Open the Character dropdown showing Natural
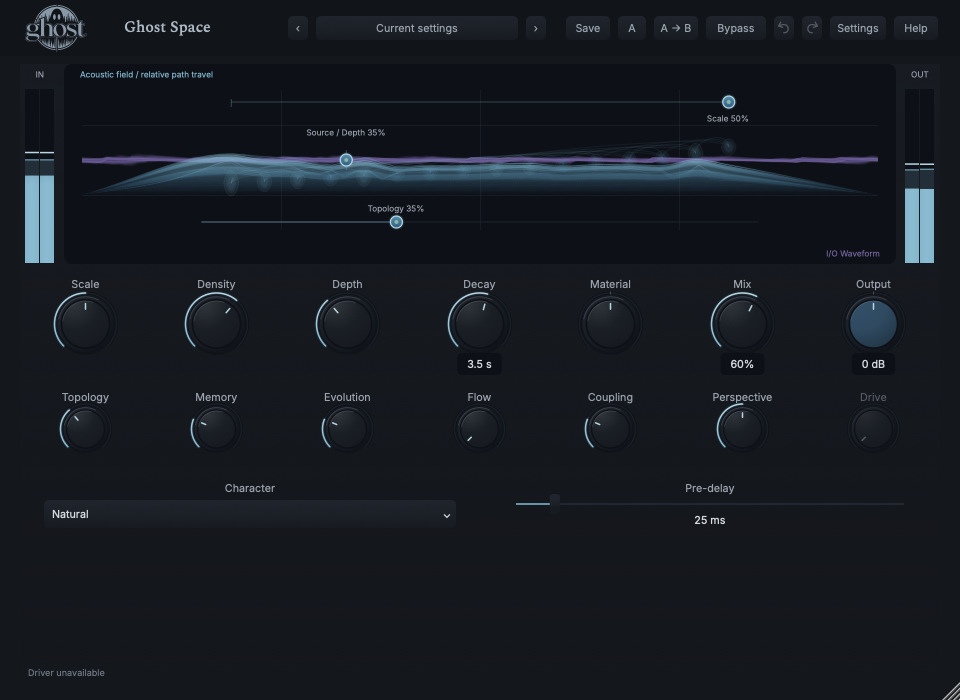This screenshot has width=960, height=700. coord(250,514)
